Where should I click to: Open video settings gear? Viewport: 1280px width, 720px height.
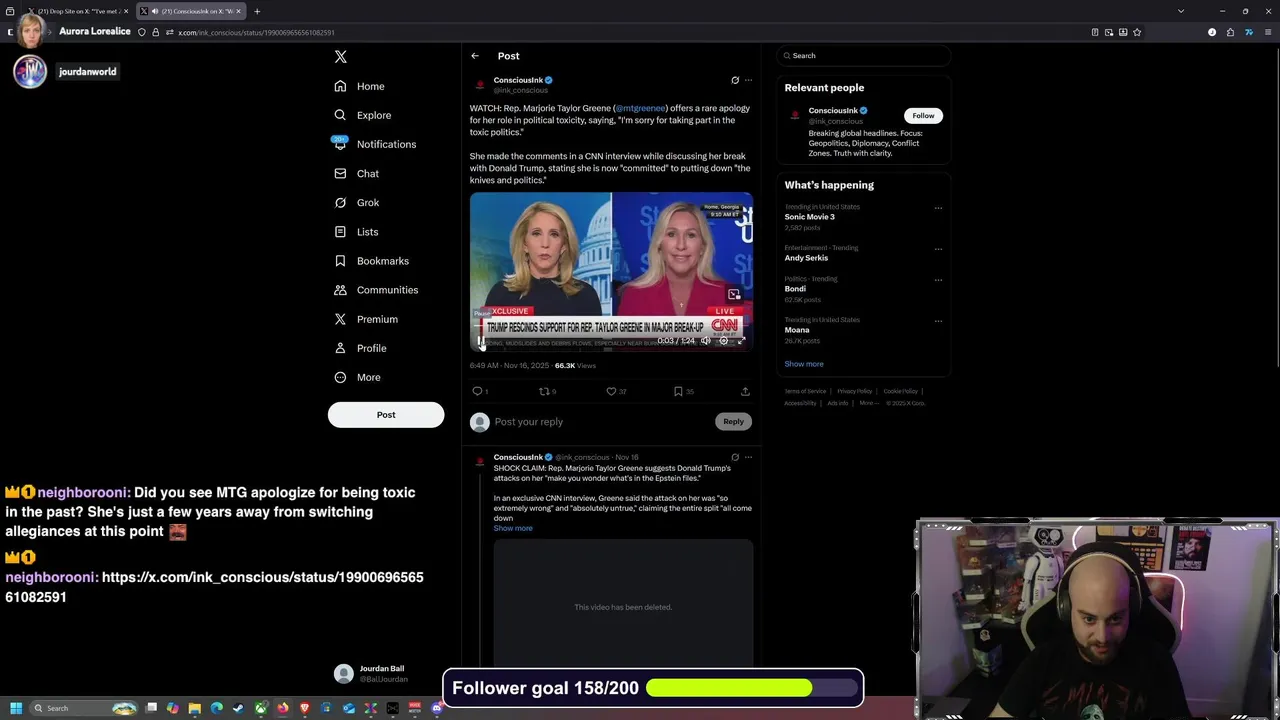click(724, 341)
